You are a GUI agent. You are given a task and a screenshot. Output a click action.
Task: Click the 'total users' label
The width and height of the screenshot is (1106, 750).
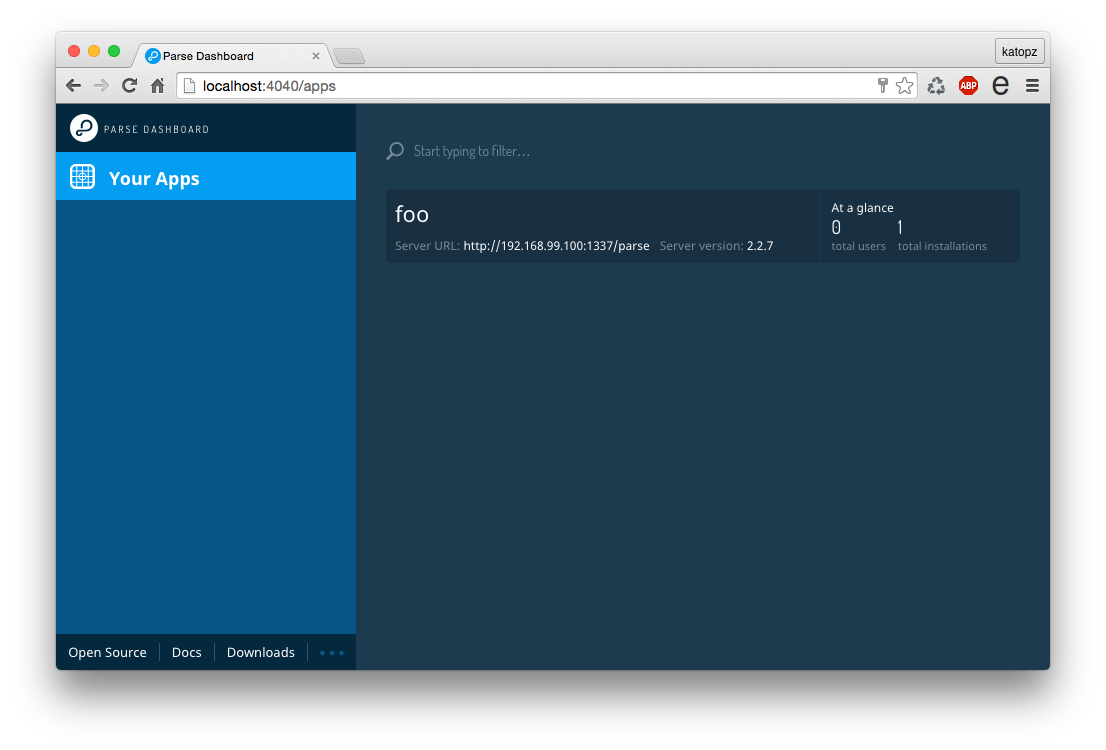pos(858,246)
